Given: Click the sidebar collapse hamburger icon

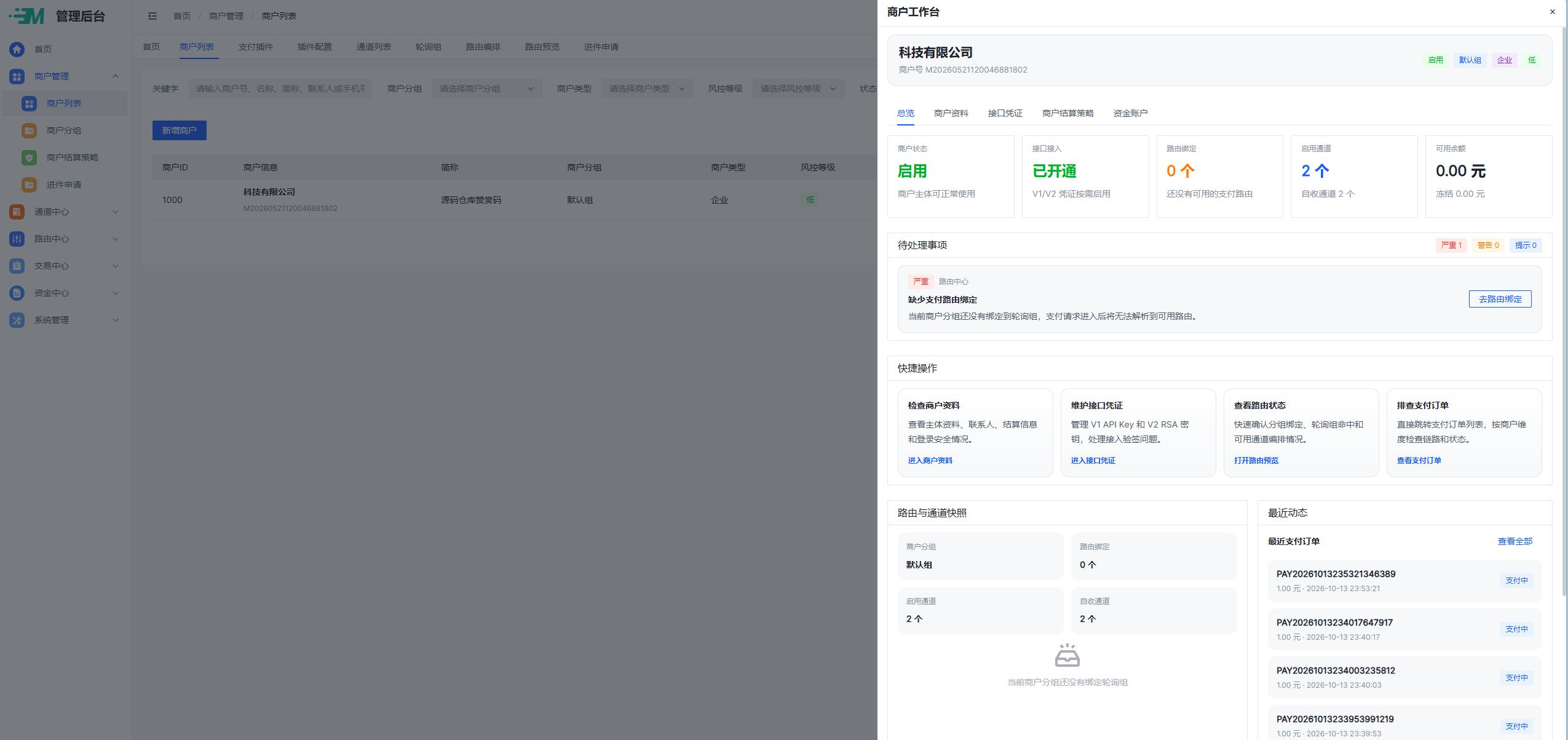Looking at the screenshot, I should [152, 16].
